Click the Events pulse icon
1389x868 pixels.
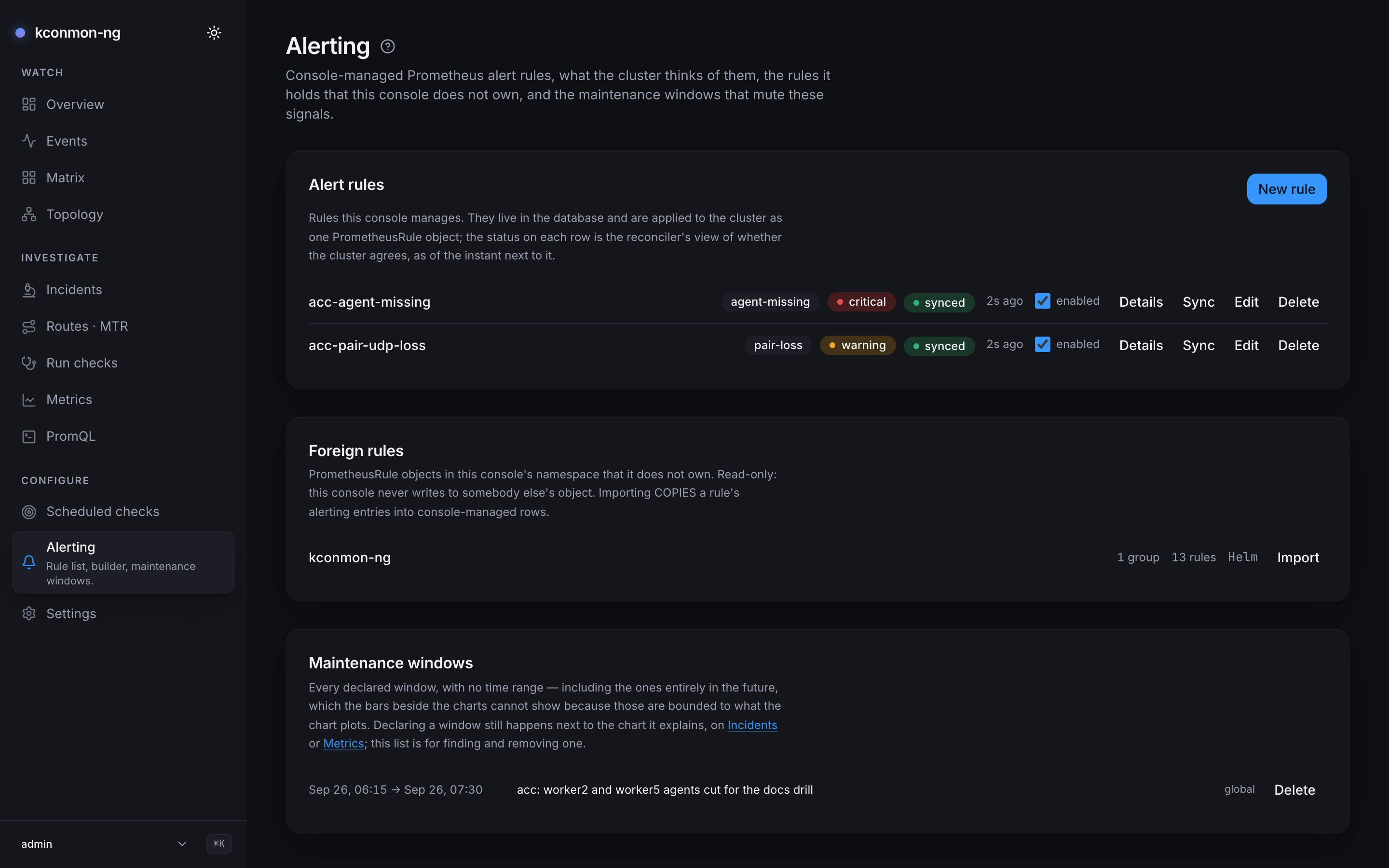29,141
